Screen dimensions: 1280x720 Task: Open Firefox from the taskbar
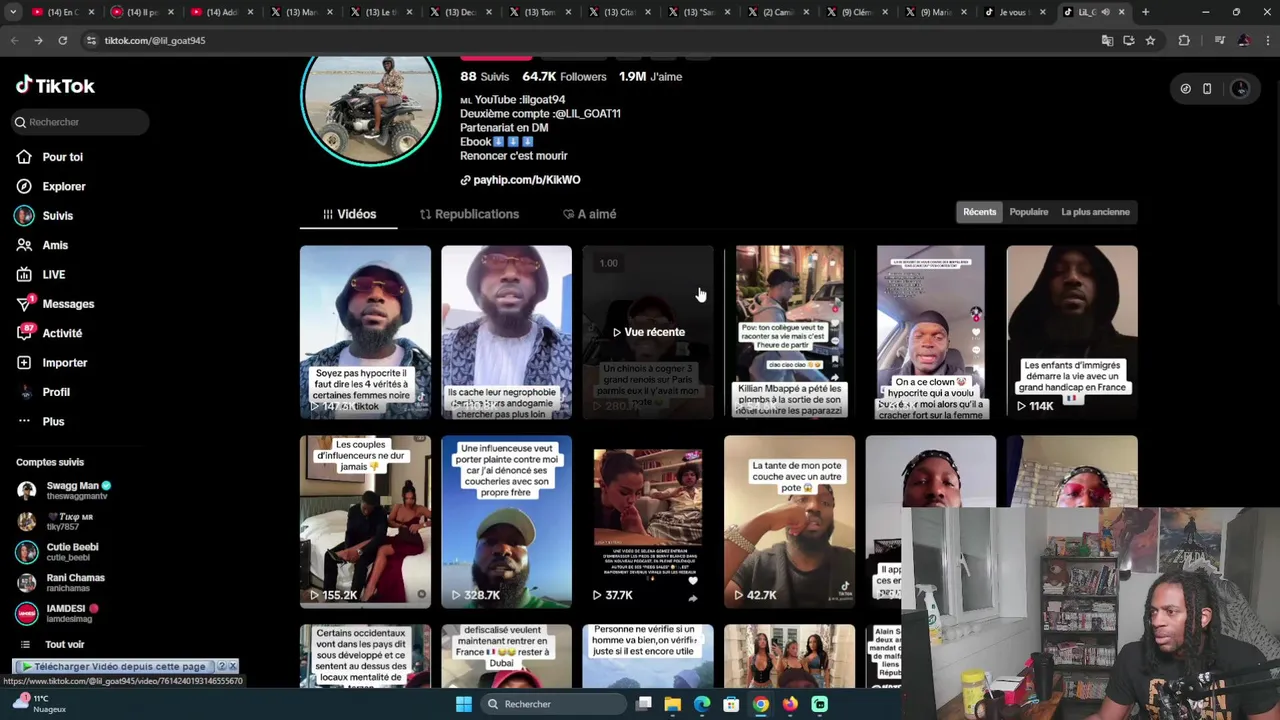[790, 704]
